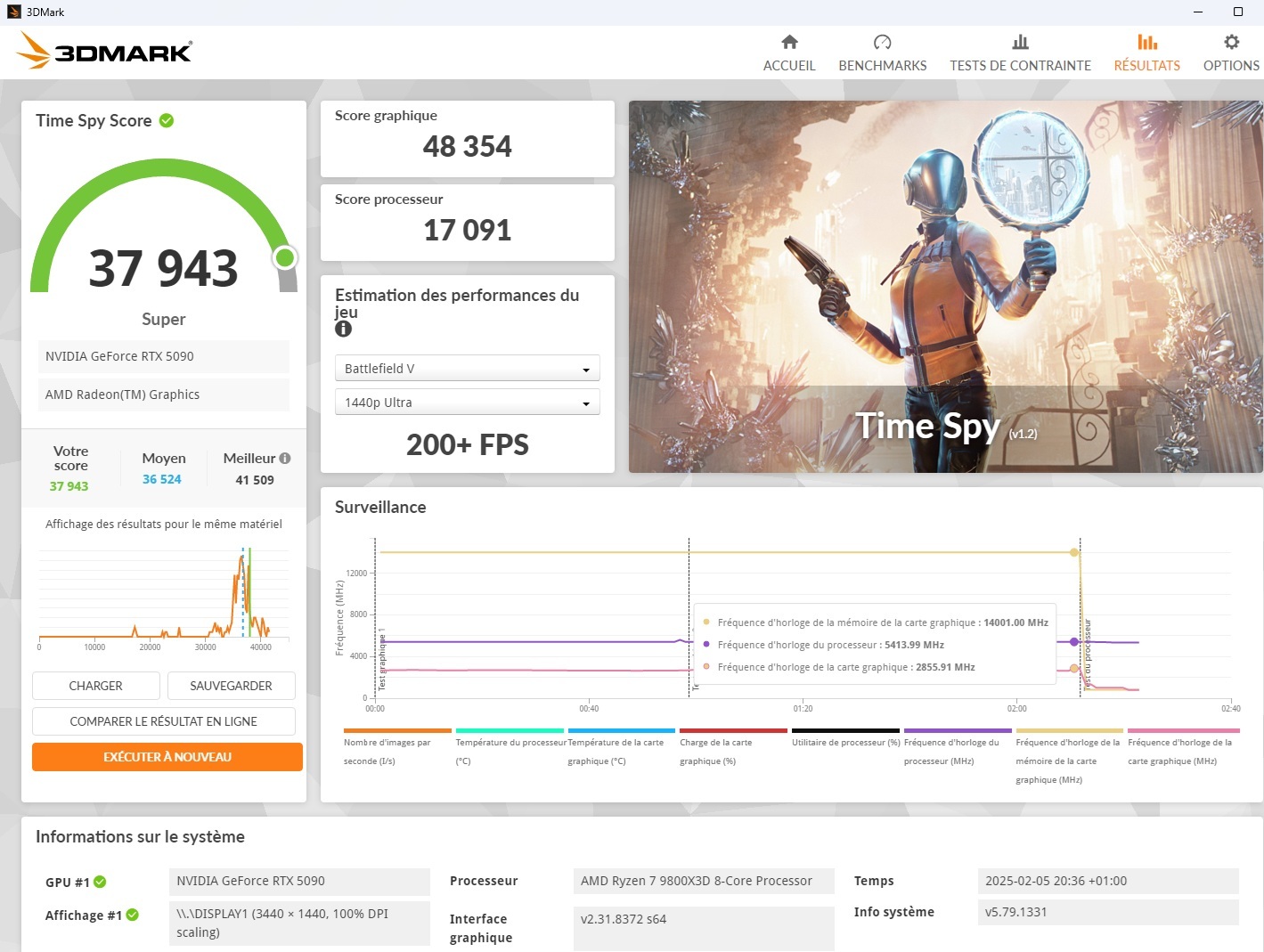Click the Accueil home icon

coord(789,42)
